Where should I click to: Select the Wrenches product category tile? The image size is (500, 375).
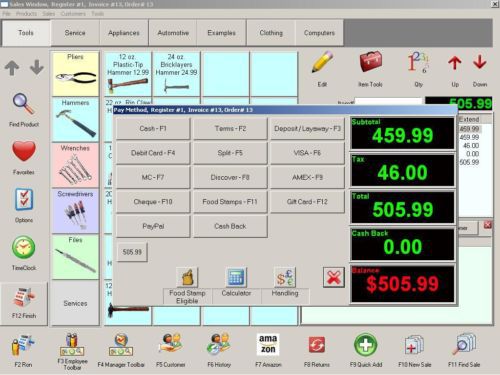[75, 165]
